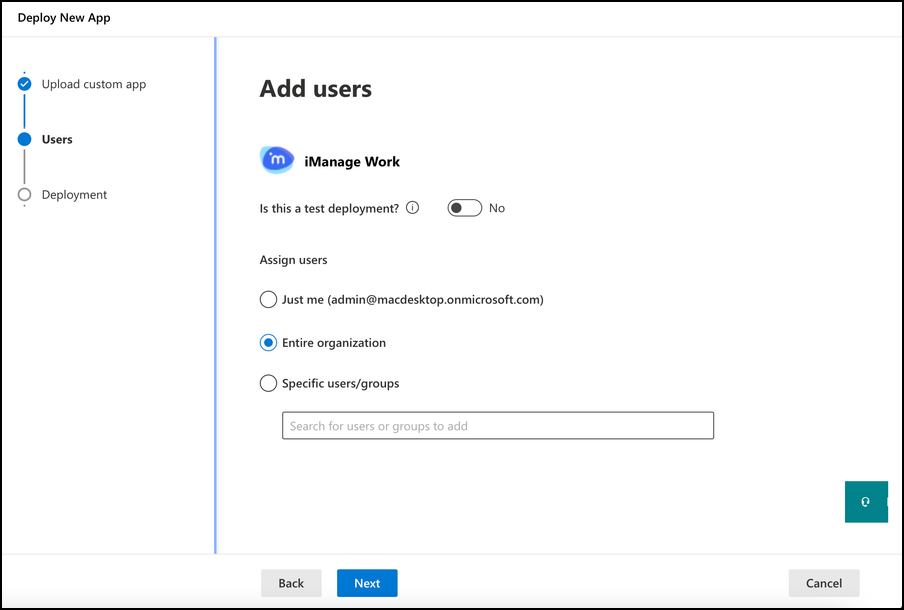Viewport: 904px width, 610px height.
Task: Select the Users step label in sidebar
Action: [x=57, y=140]
